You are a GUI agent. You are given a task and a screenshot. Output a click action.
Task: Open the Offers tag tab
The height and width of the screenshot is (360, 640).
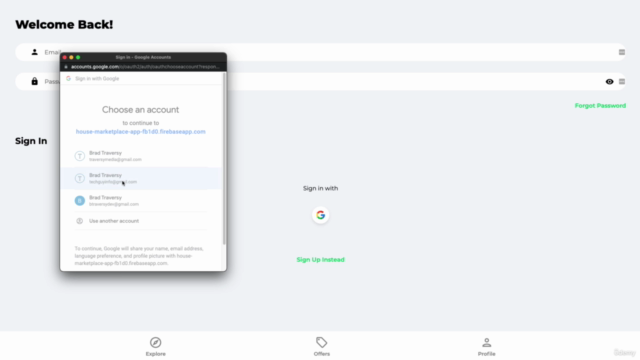point(322,347)
